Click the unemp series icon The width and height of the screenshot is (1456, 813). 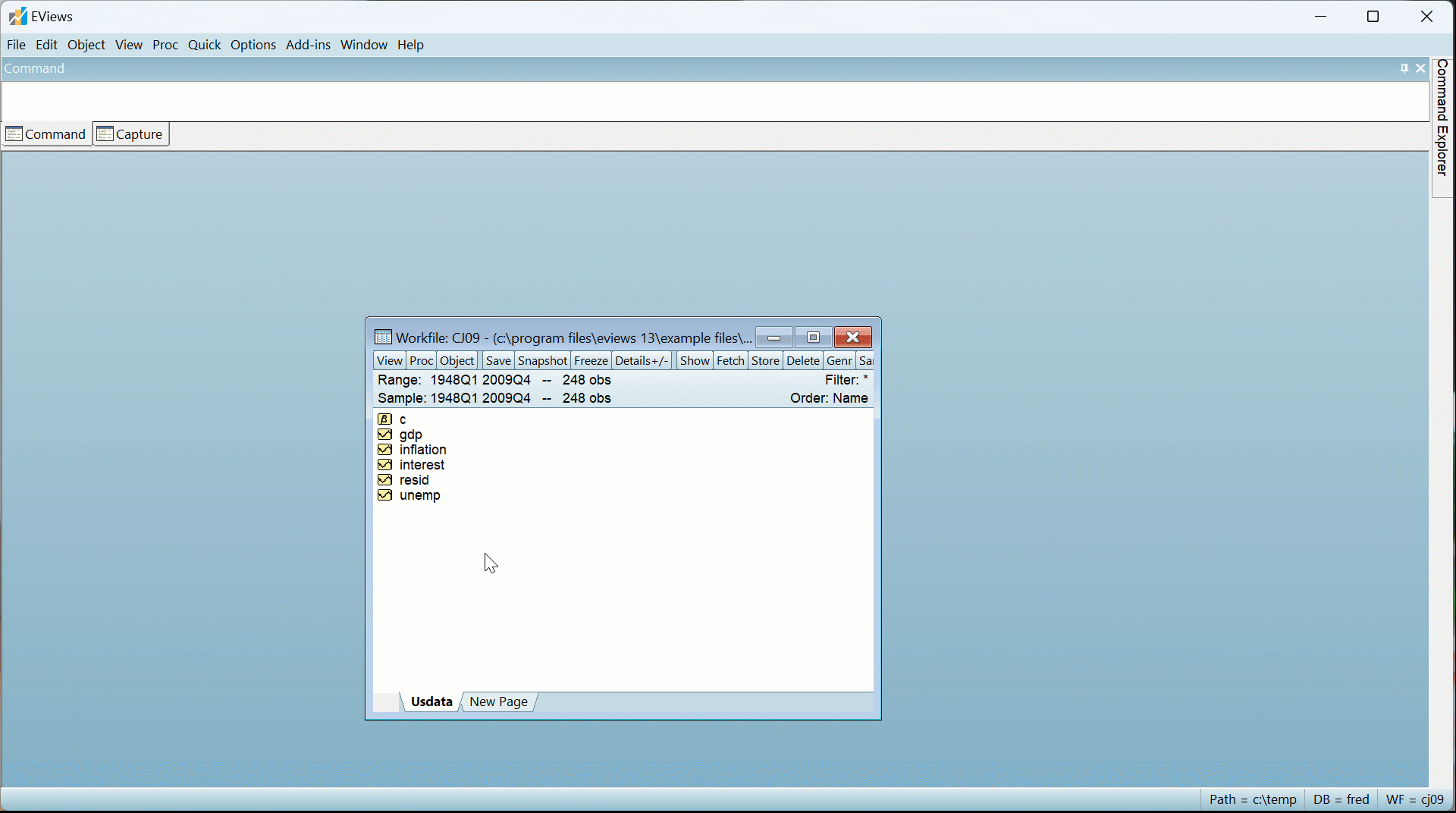[x=384, y=495]
